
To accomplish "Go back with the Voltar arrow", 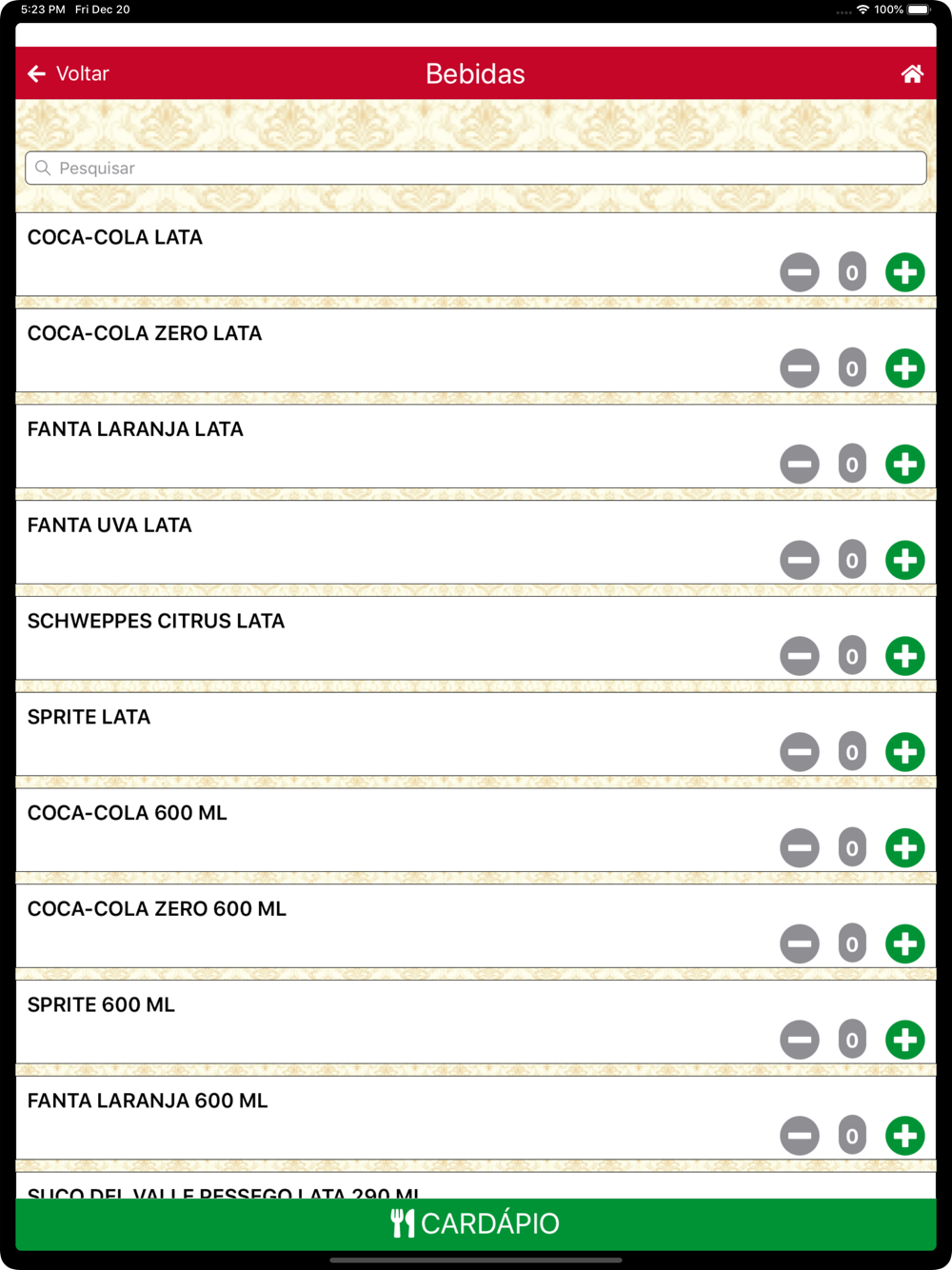I will (37, 74).
